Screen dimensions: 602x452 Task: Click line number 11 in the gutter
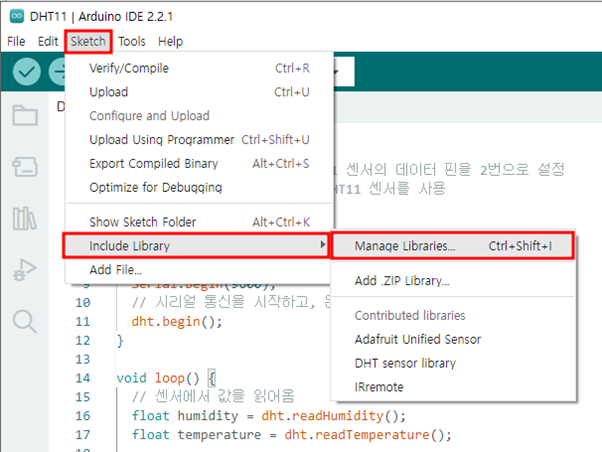[x=83, y=321]
